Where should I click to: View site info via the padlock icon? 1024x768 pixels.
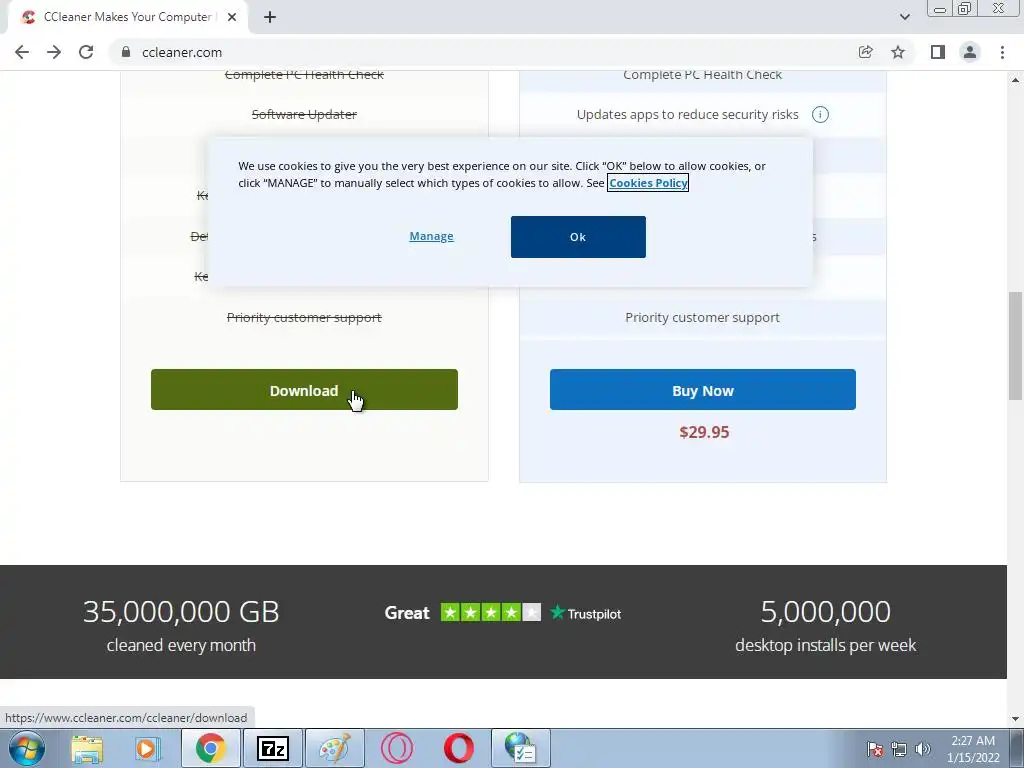click(126, 52)
